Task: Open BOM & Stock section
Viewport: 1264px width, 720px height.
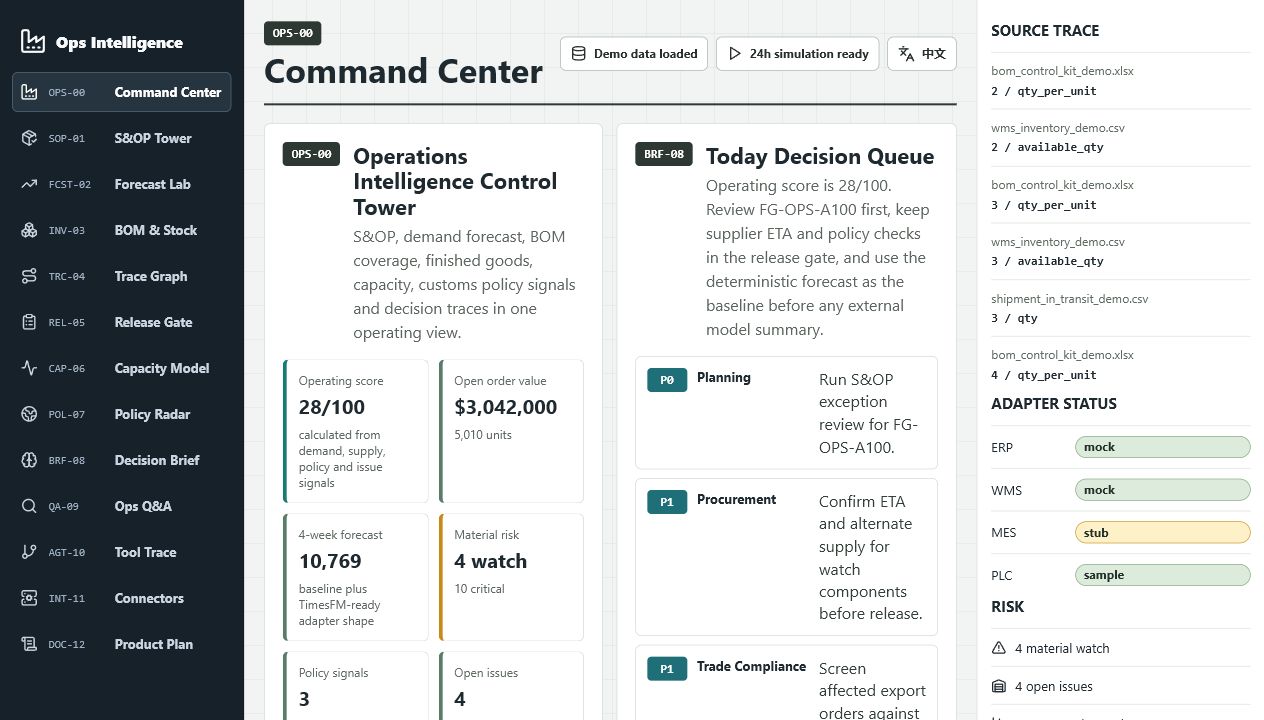Action: [x=122, y=230]
